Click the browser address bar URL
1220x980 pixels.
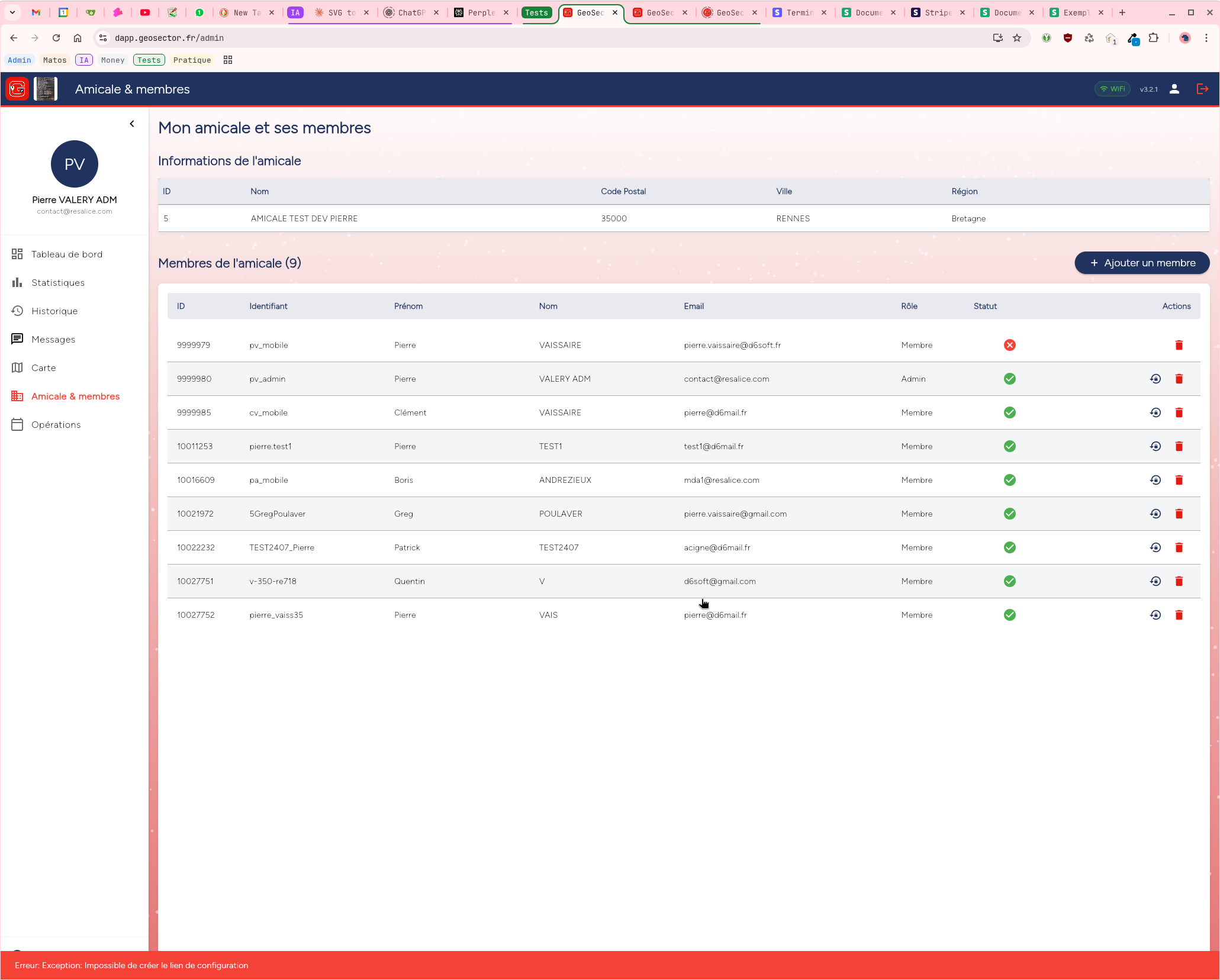pos(169,38)
